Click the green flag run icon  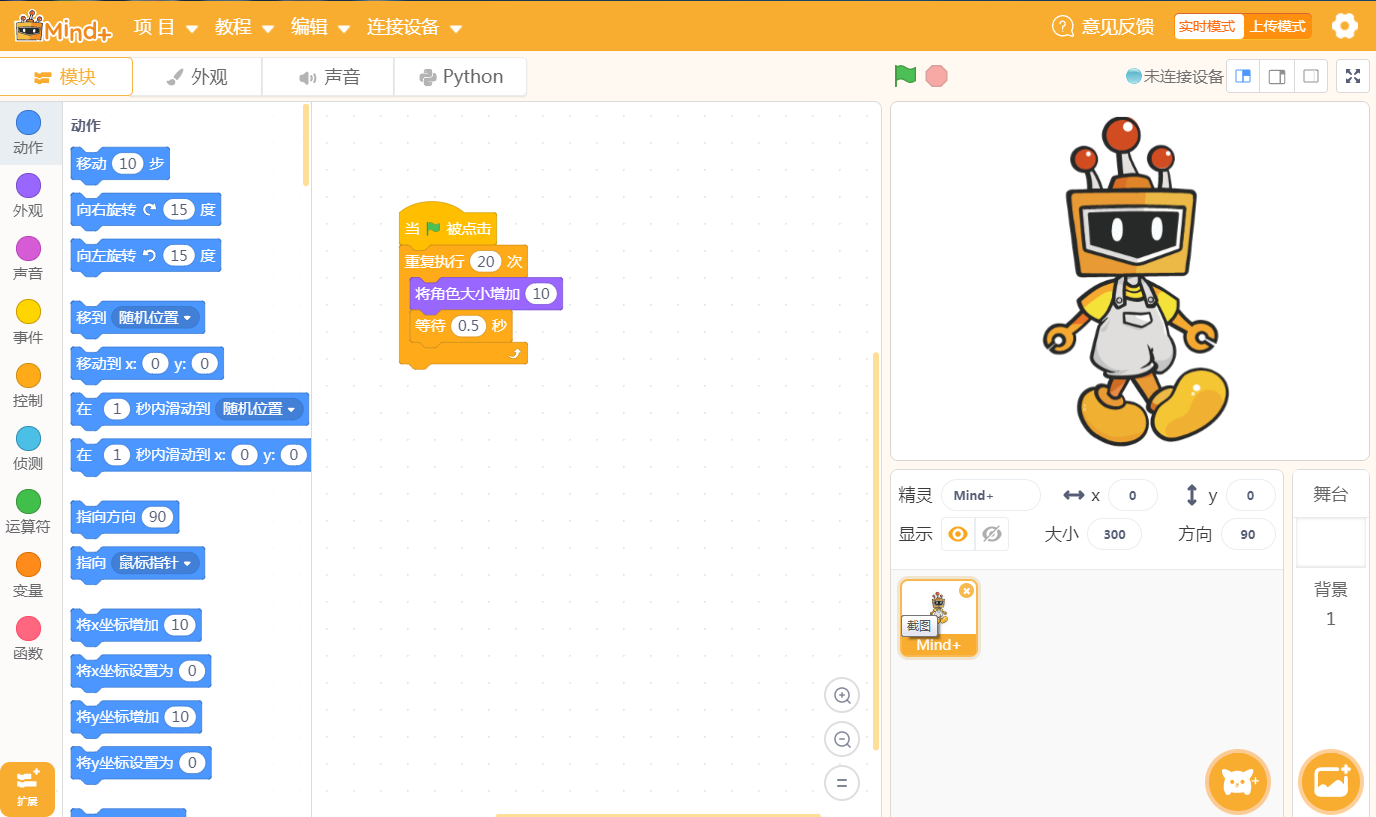point(905,76)
